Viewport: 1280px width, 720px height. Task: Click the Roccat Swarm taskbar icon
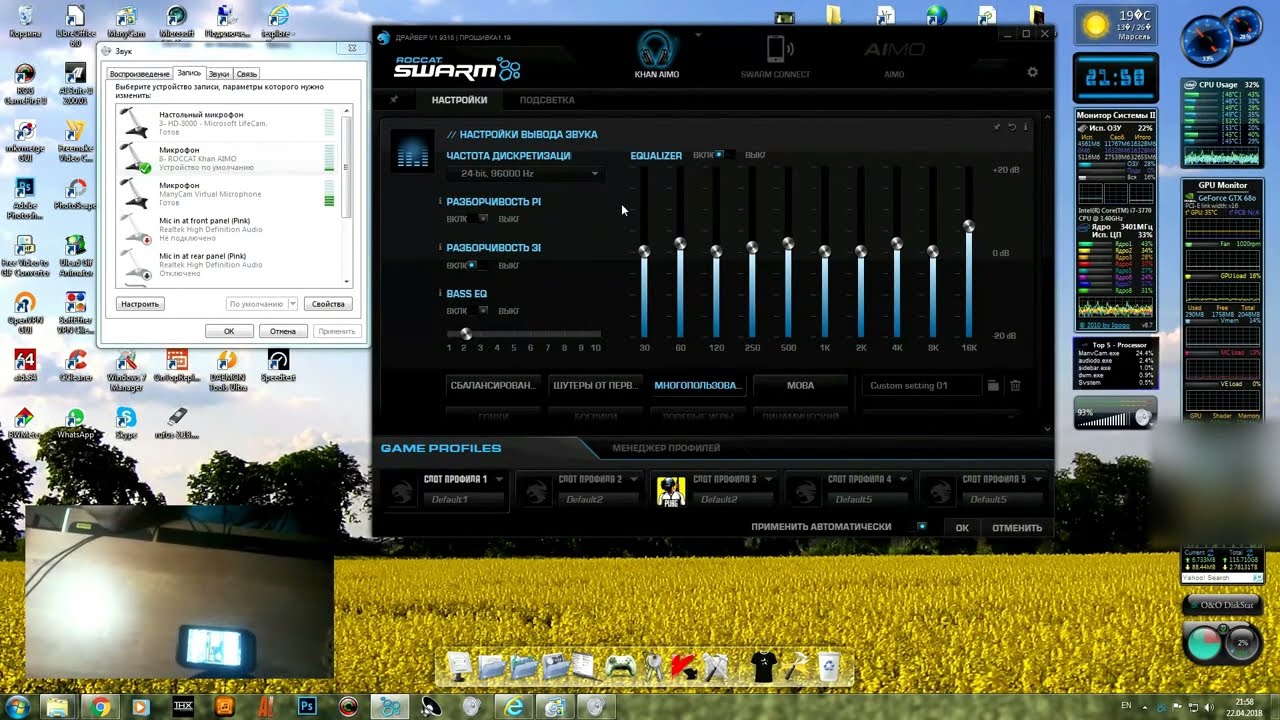pos(390,707)
